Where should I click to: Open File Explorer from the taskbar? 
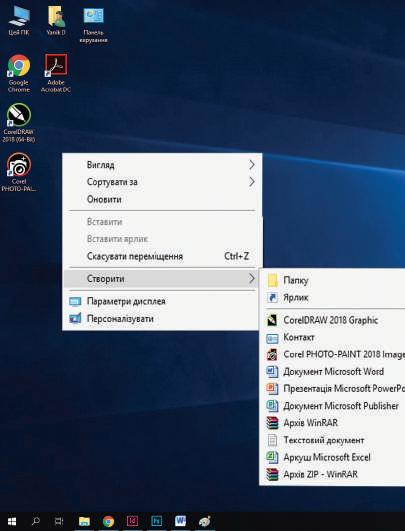pyautogui.click(x=84, y=521)
